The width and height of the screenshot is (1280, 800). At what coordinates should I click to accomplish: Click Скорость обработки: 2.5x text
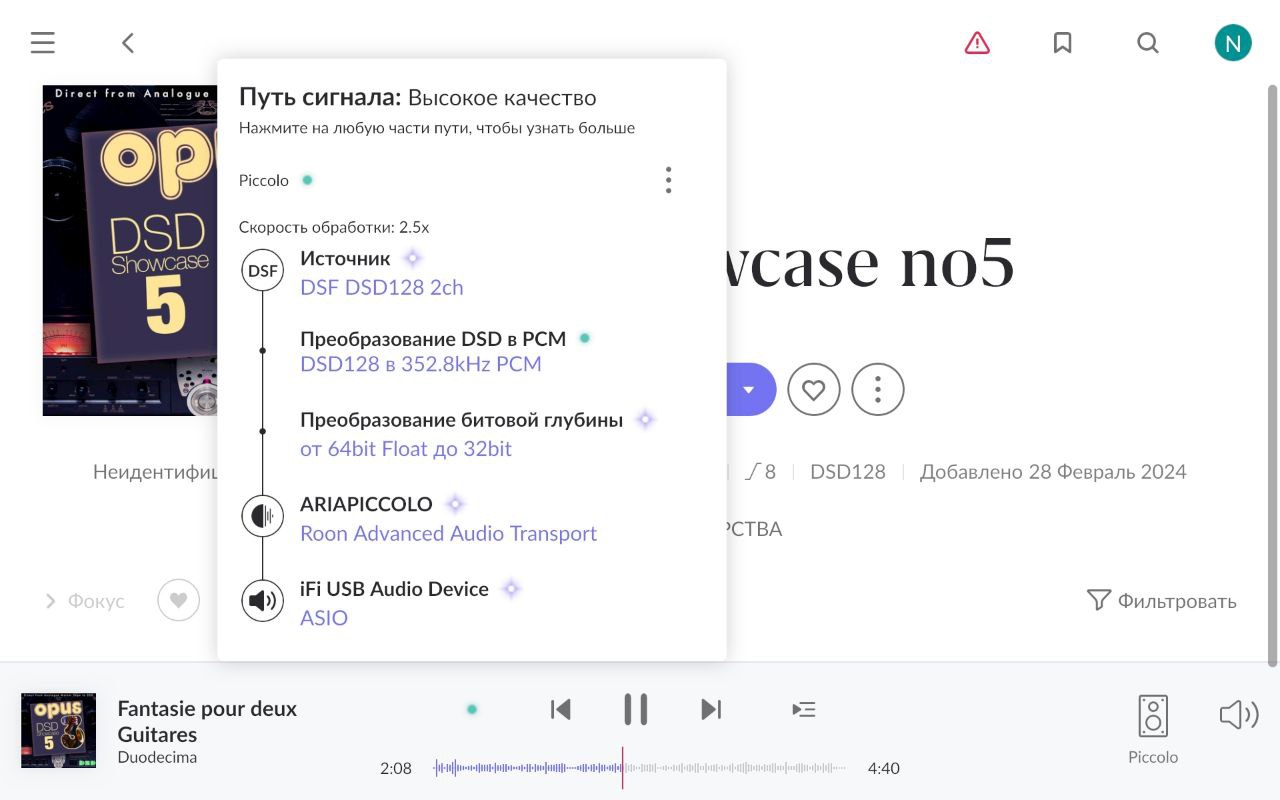click(x=334, y=227)
